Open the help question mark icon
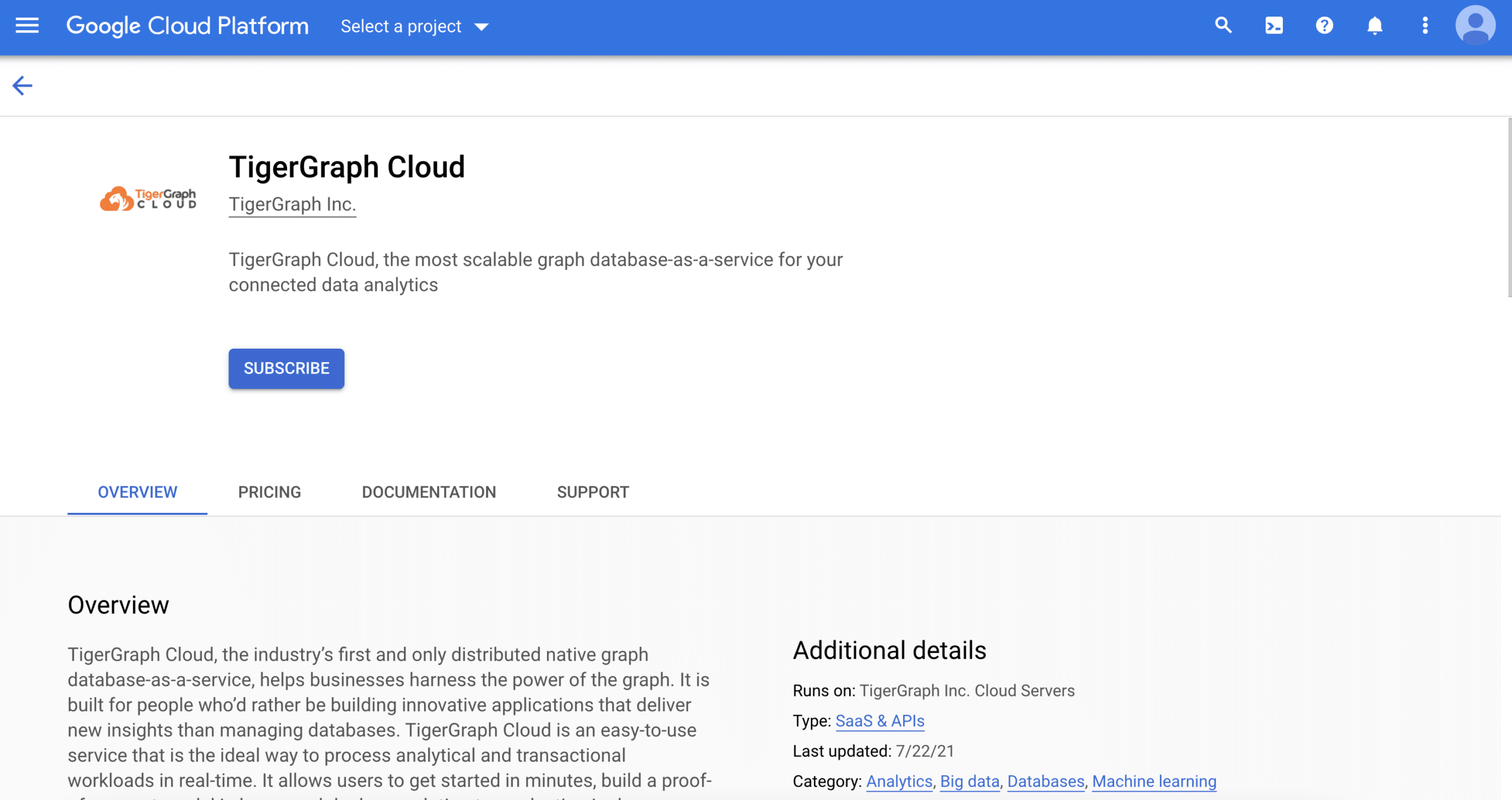The width and height of the screenshot is (1512, 800). [1324, 25]
